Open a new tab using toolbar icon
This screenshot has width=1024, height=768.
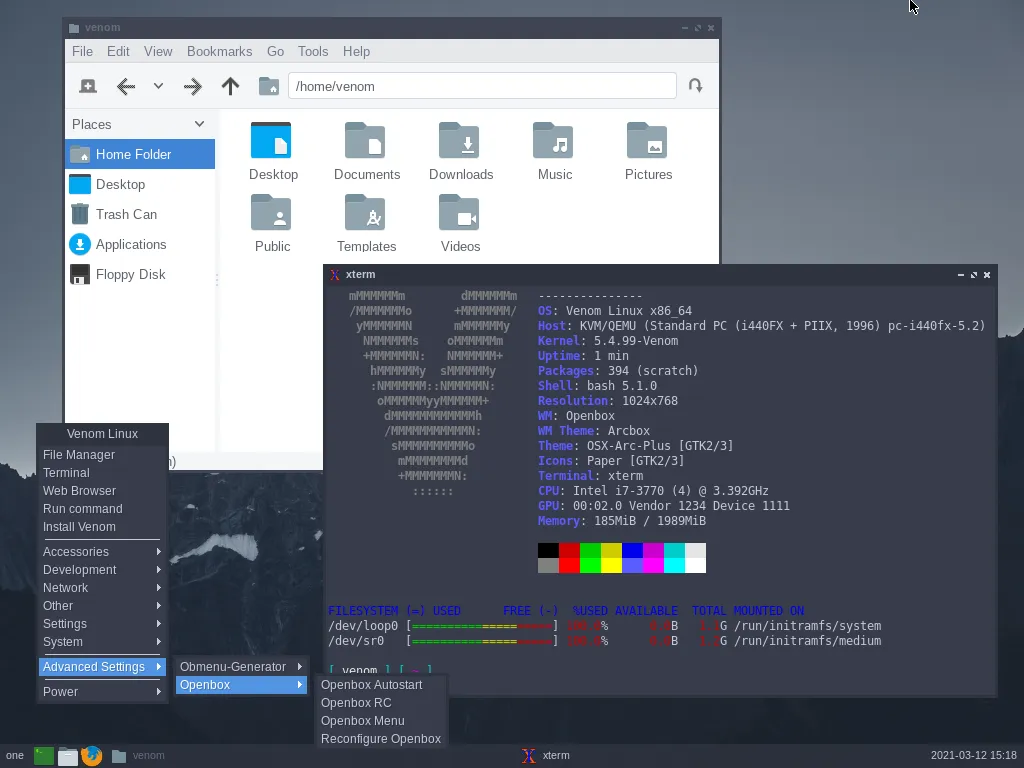click(x=88, y=86)
